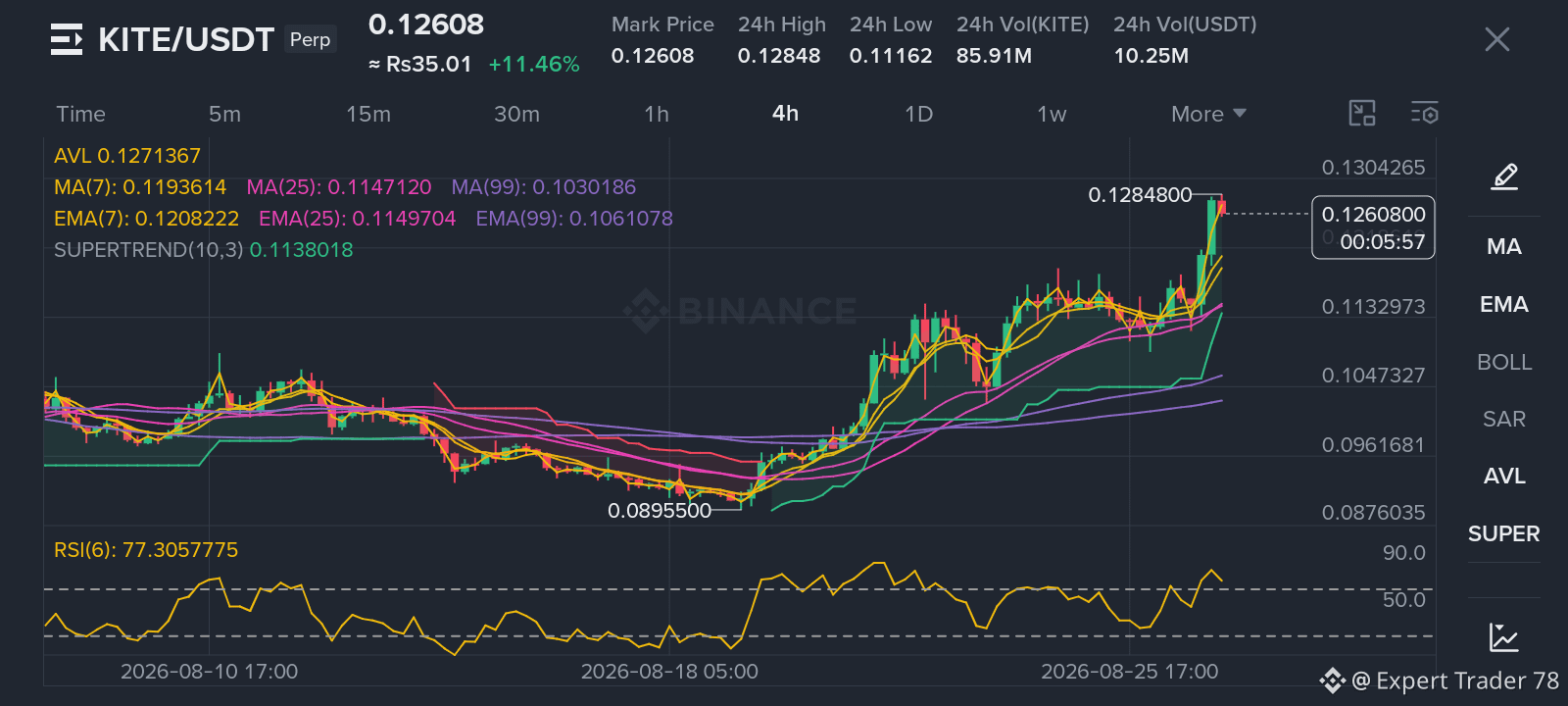
Task: Toggle the MA indicator
Action: pos(1504,246)
